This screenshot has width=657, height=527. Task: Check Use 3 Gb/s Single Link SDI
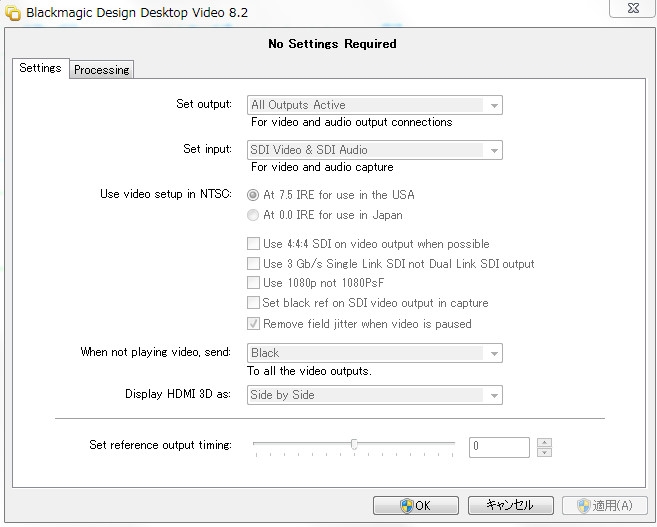click(x=253, y=264)
